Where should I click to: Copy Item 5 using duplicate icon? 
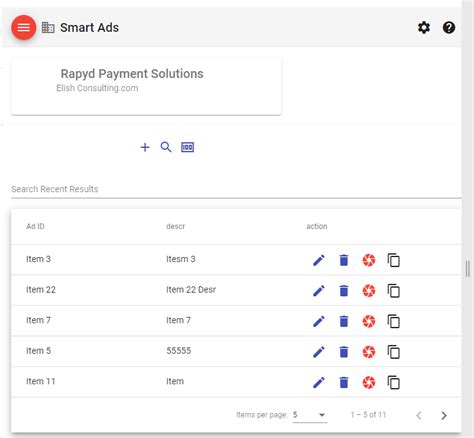[x=394, y=352]
